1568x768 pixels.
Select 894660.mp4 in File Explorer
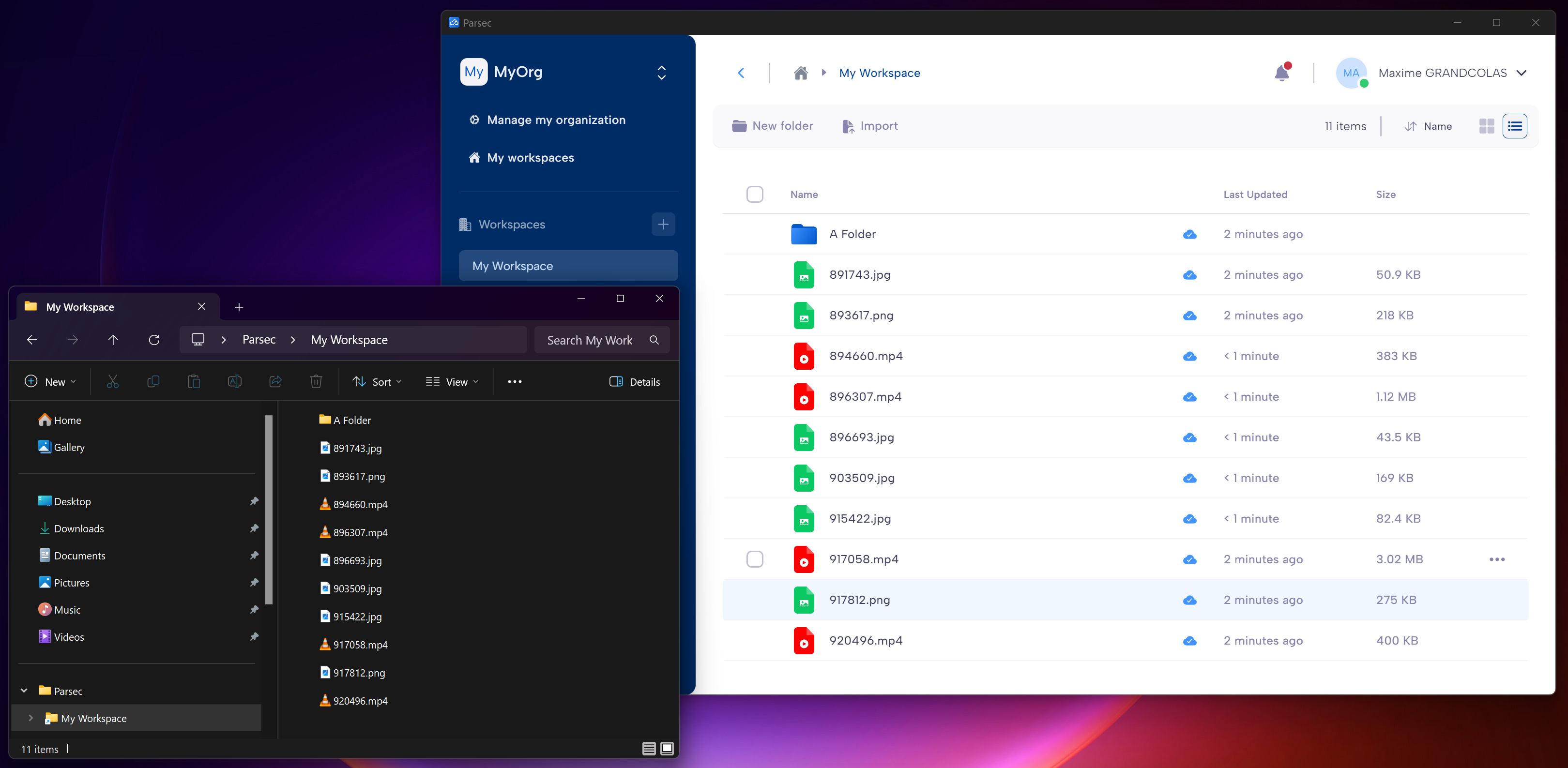(x=354, y=504)
